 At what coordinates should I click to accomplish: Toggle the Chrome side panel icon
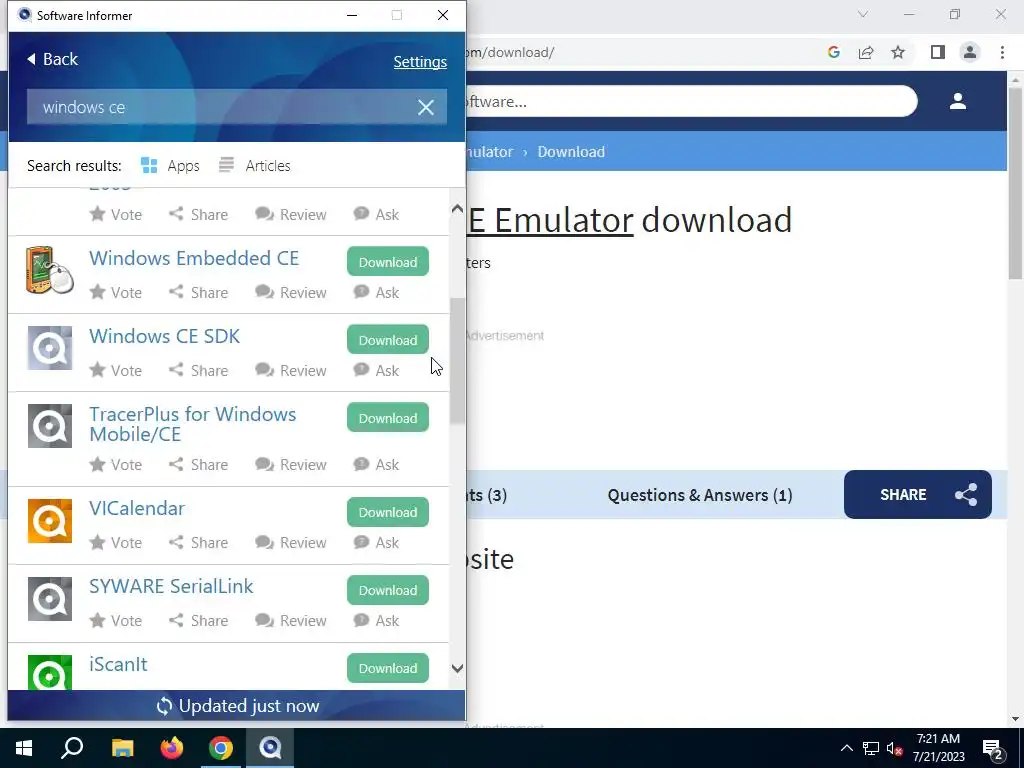938,52
